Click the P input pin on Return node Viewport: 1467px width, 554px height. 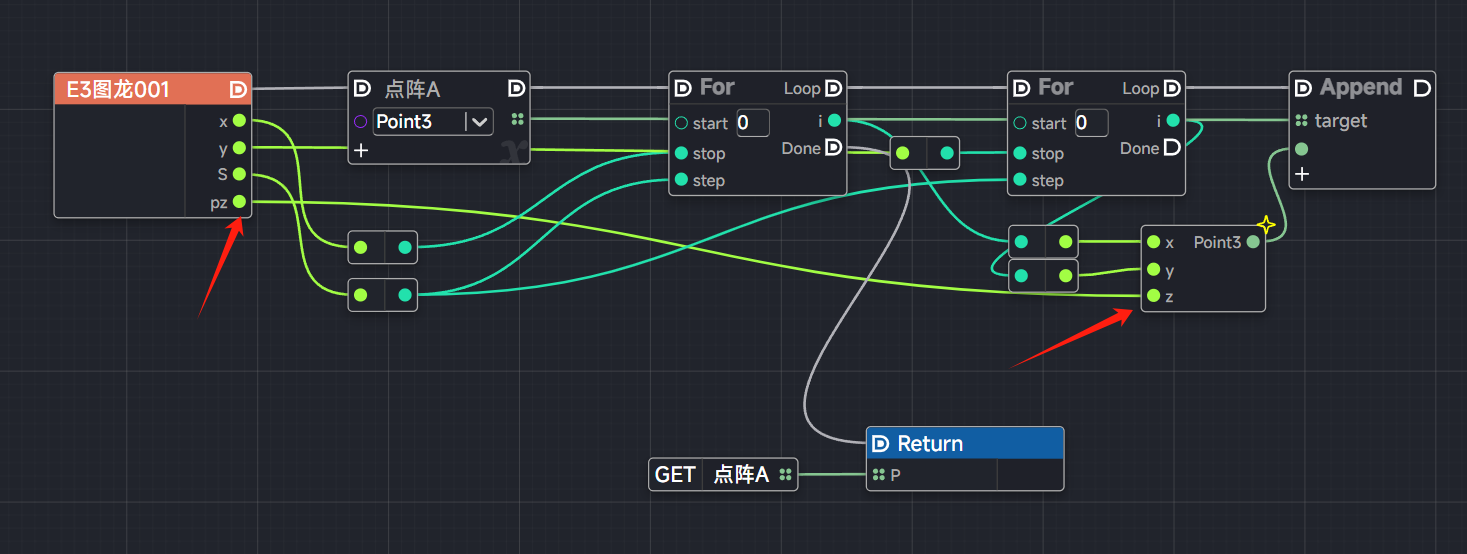tap(879, 475)
